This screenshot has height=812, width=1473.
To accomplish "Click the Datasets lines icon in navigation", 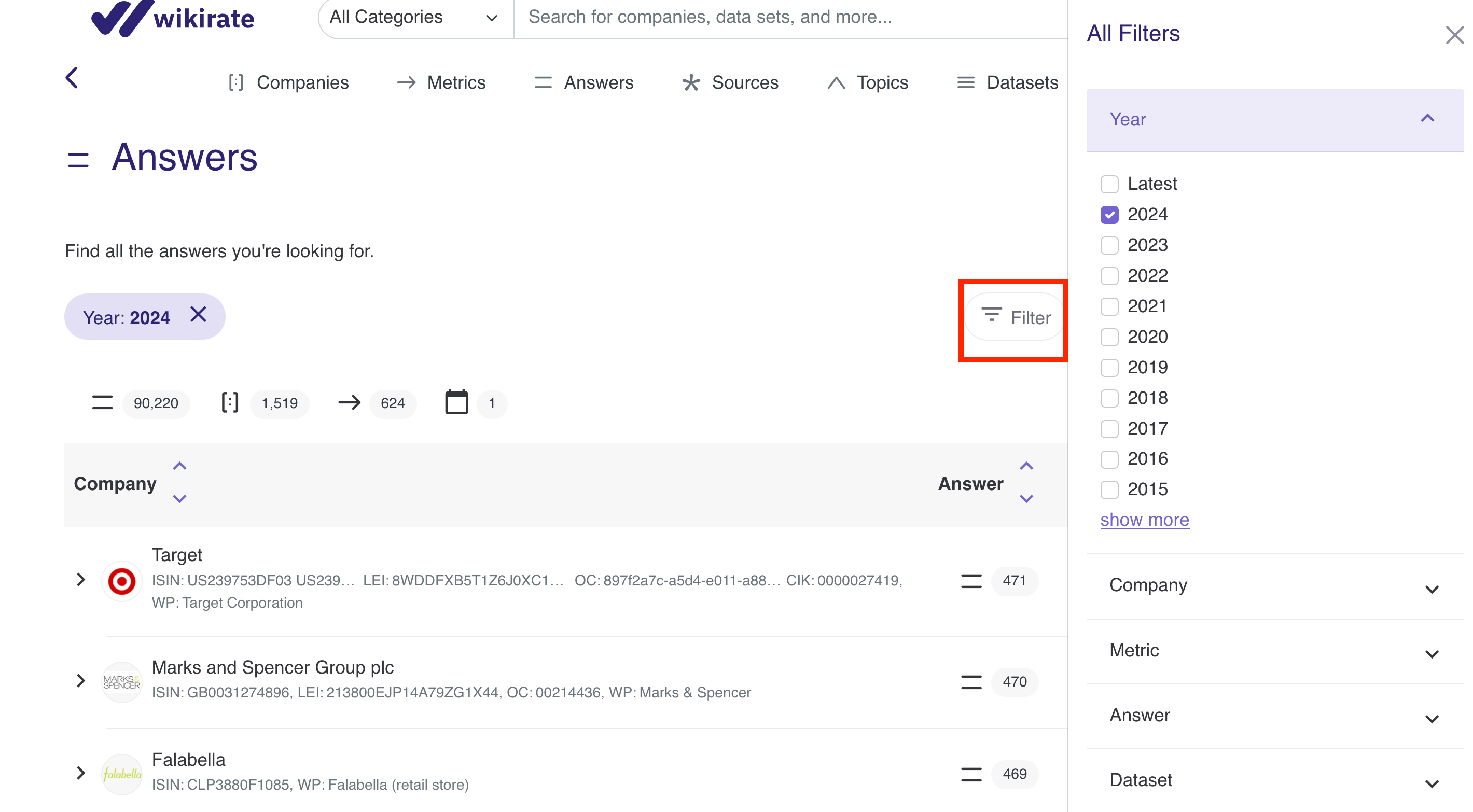I will point(966,82).
